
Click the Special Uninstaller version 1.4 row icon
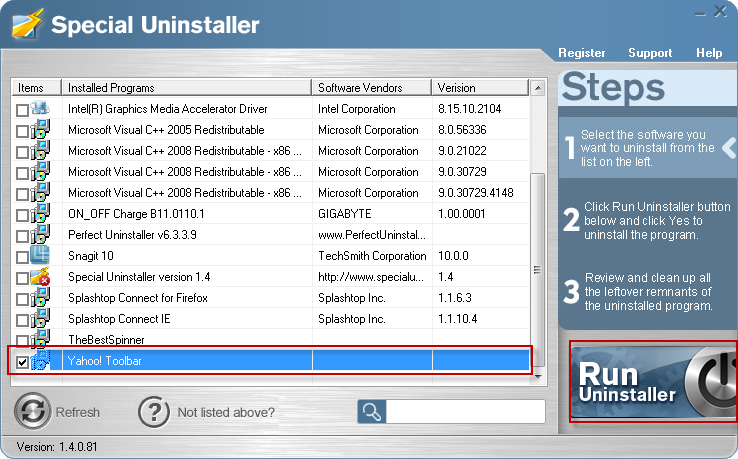(40, 276)
